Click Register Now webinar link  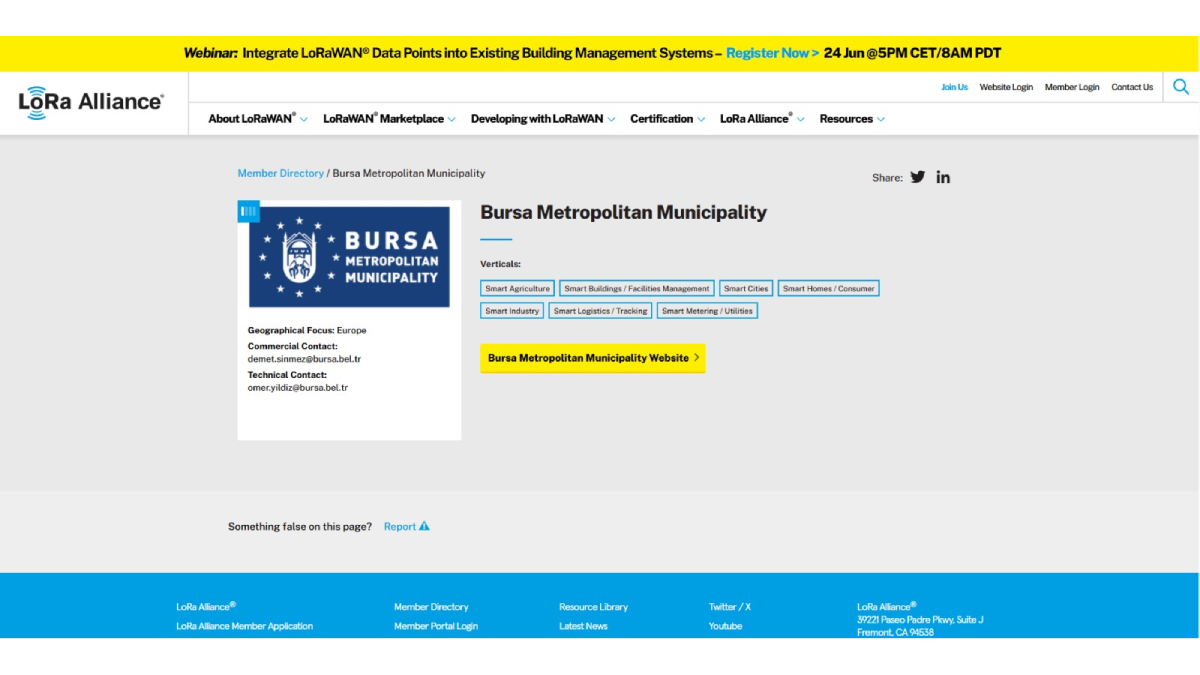(x=772, y=53)
